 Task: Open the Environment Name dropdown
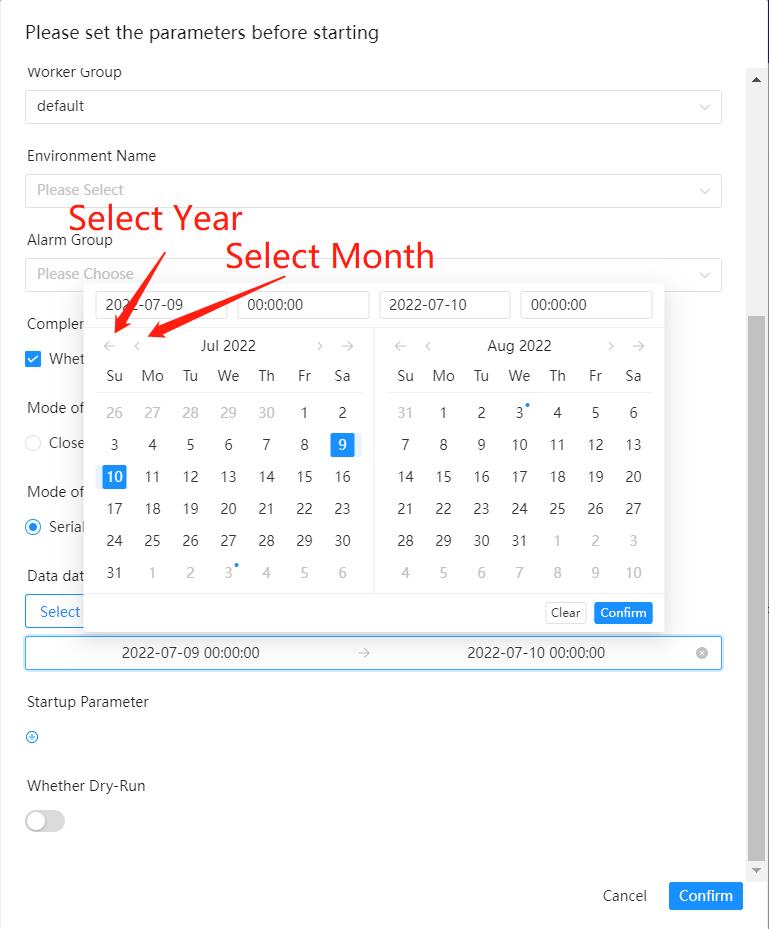(x=374, y=190)
